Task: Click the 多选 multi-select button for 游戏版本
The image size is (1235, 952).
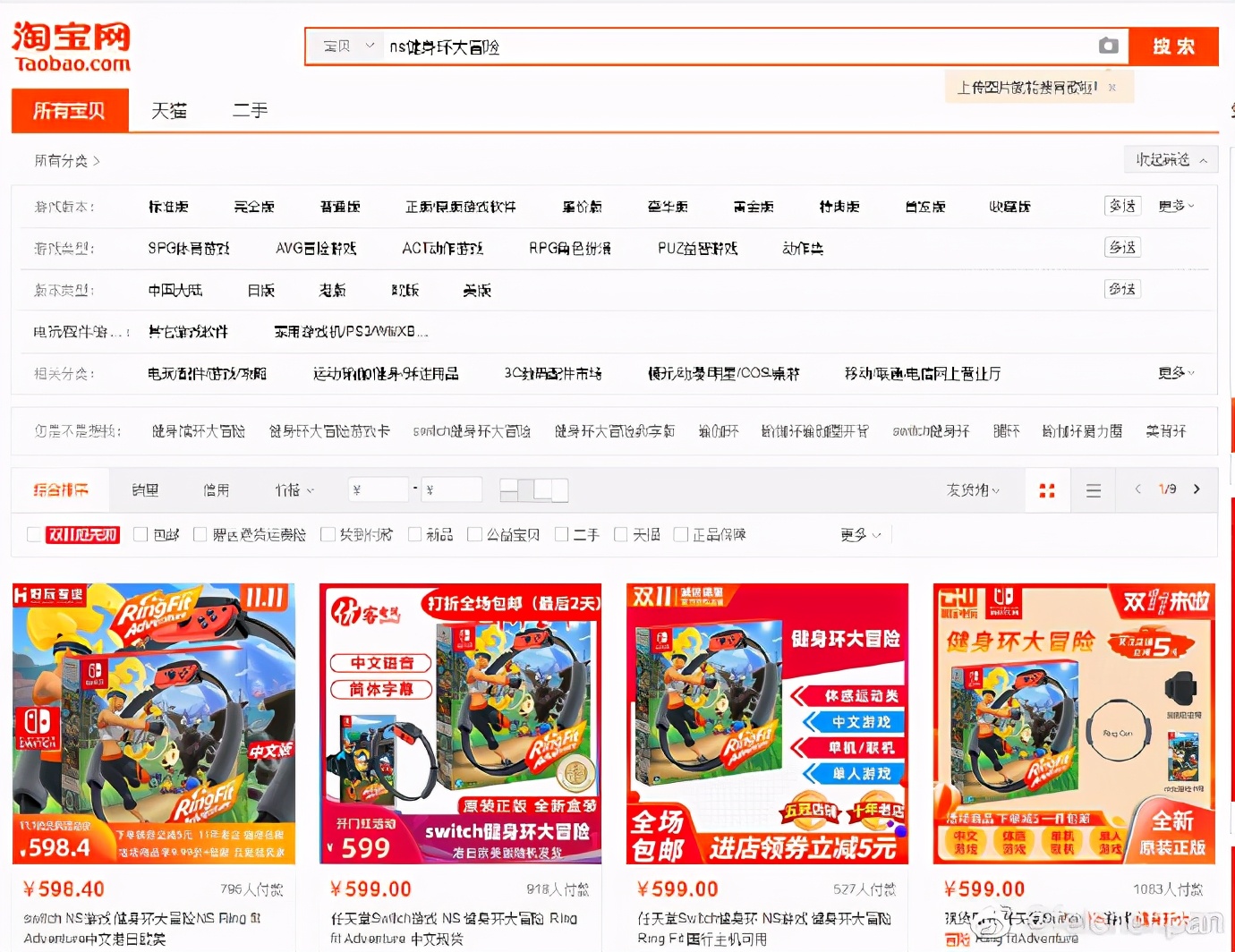Action: point(1123,206)
